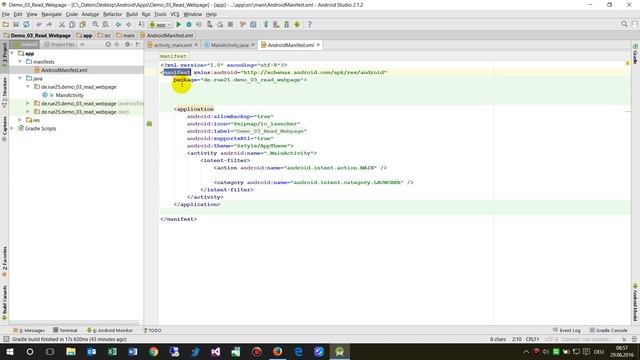The width and height of the screenshot is (640, 360).
Task: Click the CRLF line separator selector
Action: (533, 339)
